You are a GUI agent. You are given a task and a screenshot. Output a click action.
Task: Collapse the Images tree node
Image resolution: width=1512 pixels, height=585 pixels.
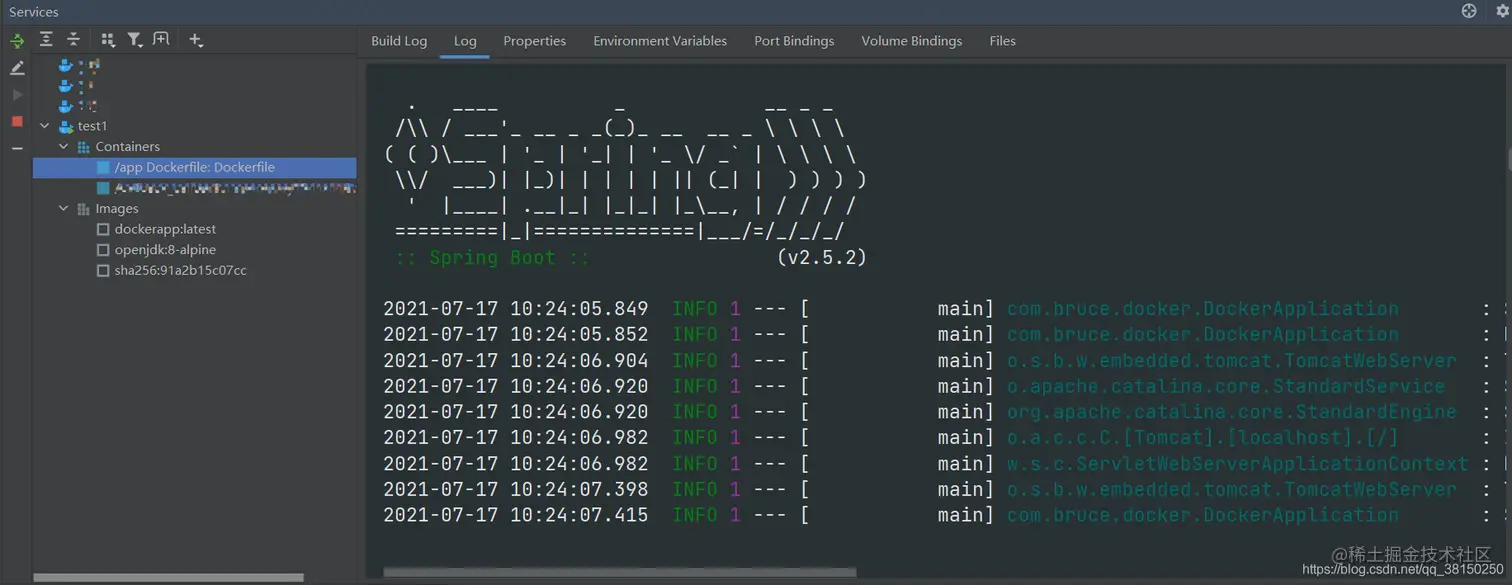click(x=64, y=209)
